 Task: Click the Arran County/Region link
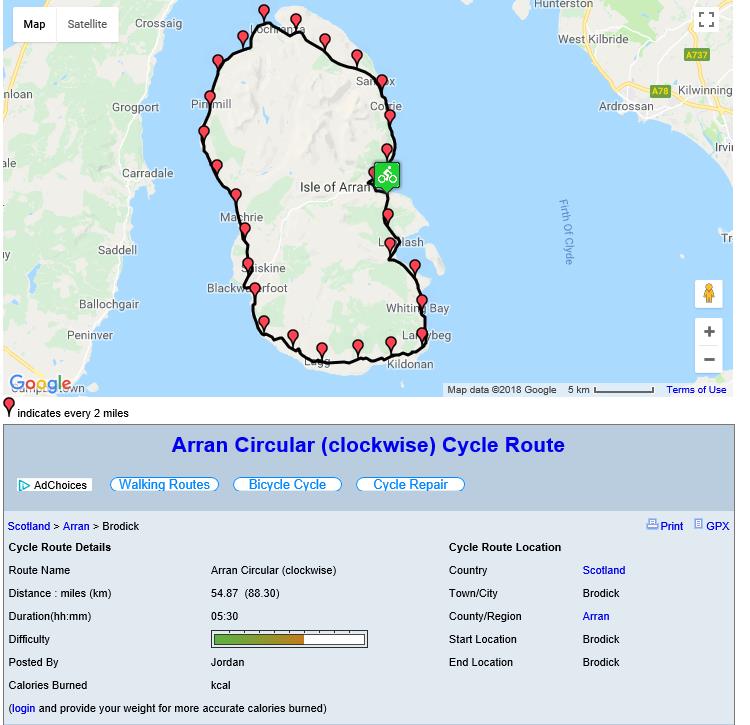tap(596, 616)
